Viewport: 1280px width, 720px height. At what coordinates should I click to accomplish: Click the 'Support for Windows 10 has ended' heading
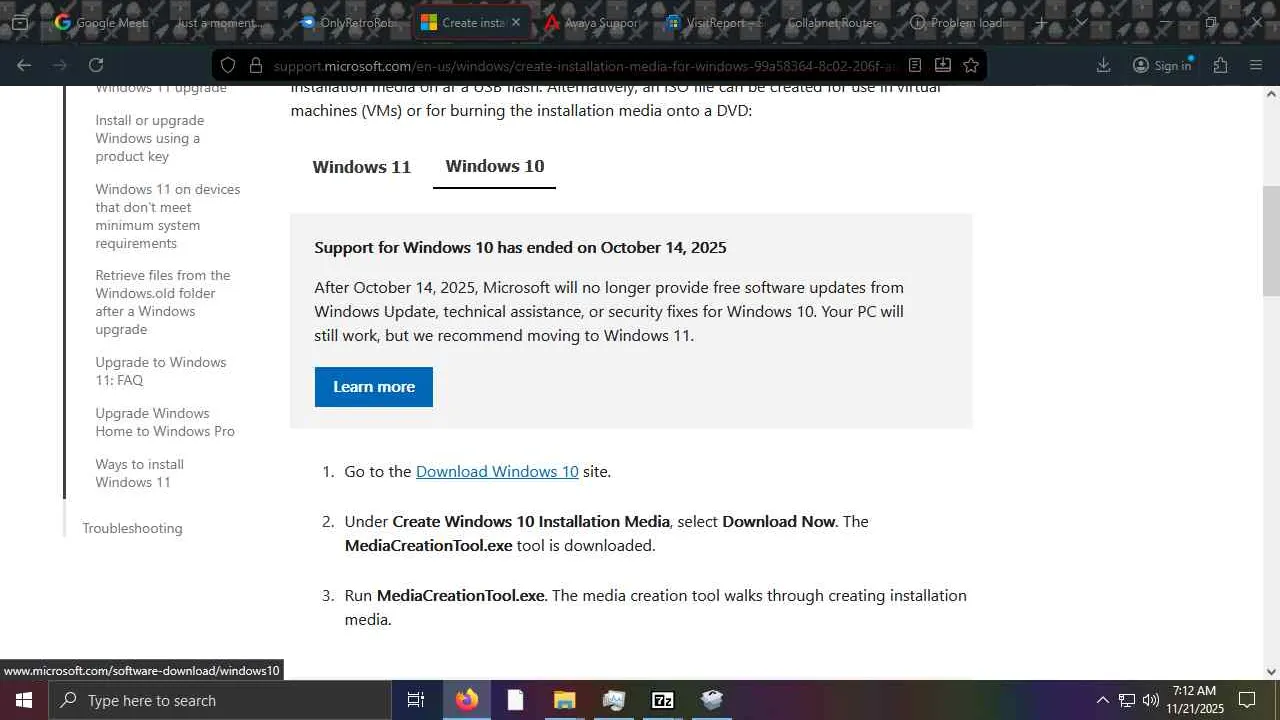click(520, 247)
